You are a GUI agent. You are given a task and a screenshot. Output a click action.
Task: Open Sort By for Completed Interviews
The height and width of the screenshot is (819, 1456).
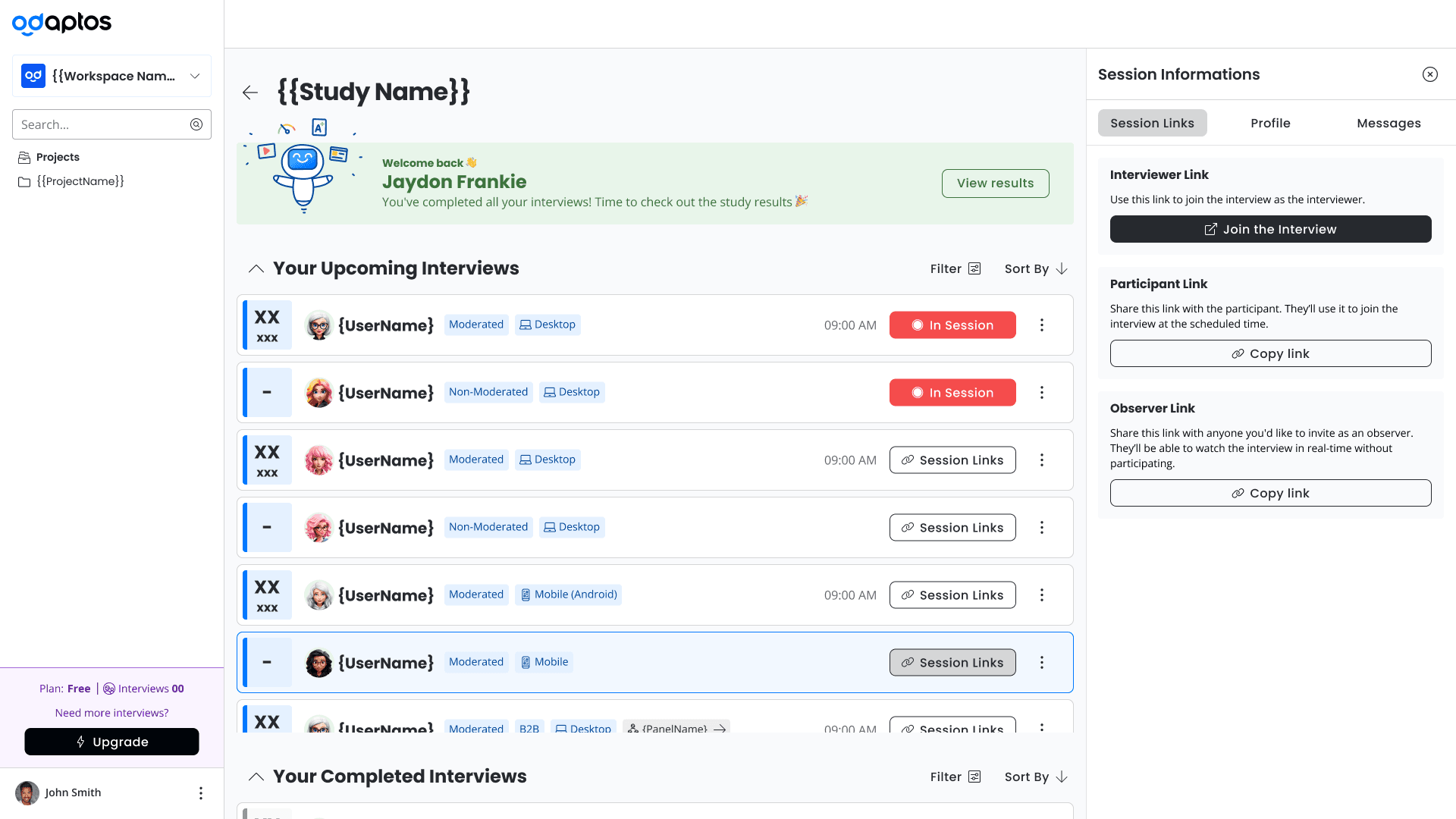click(1036, 777)
